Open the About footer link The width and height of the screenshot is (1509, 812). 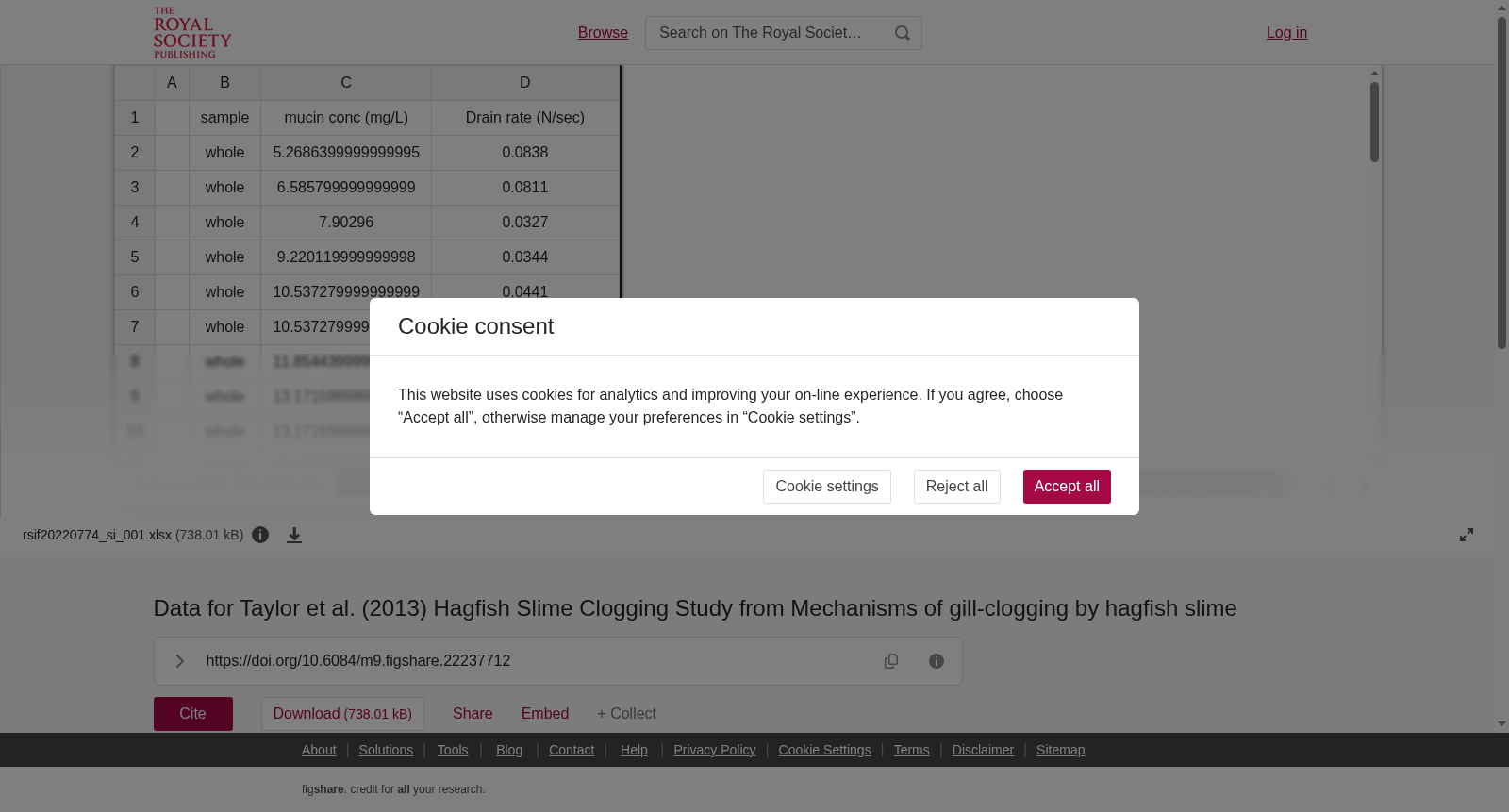tap(319, 750)
